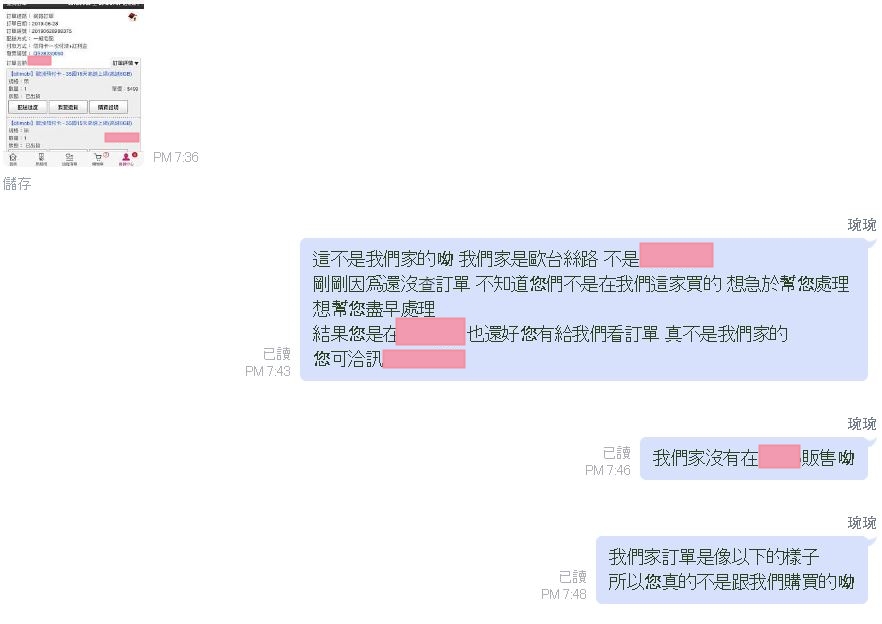Viewport: 882px width, 624px height.
Task: Select the pink member center icon
Action: tap(127, 159)
